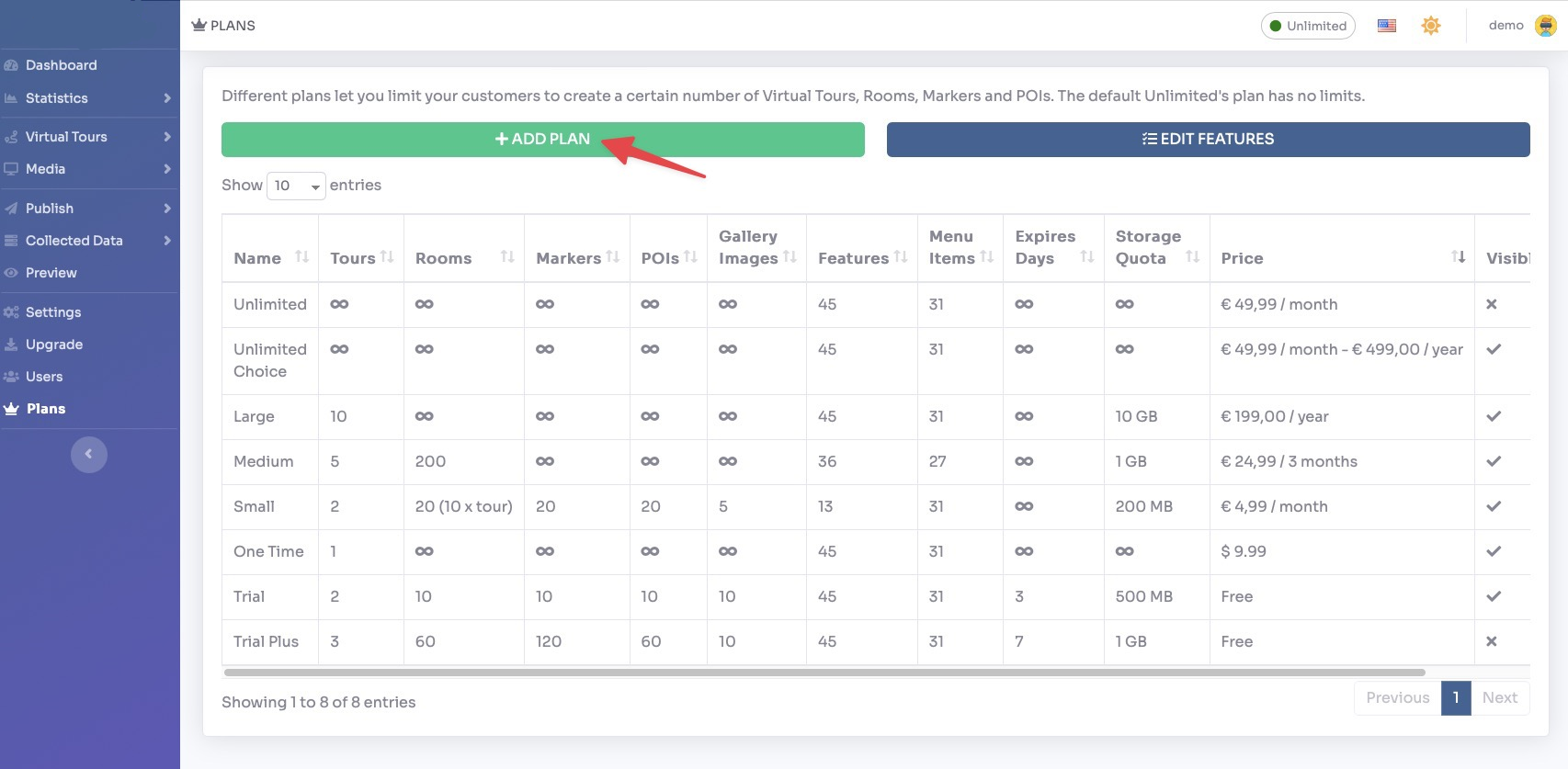Sort table by Tours column
Screen dimensions: 1568x769
pos(360,258)
